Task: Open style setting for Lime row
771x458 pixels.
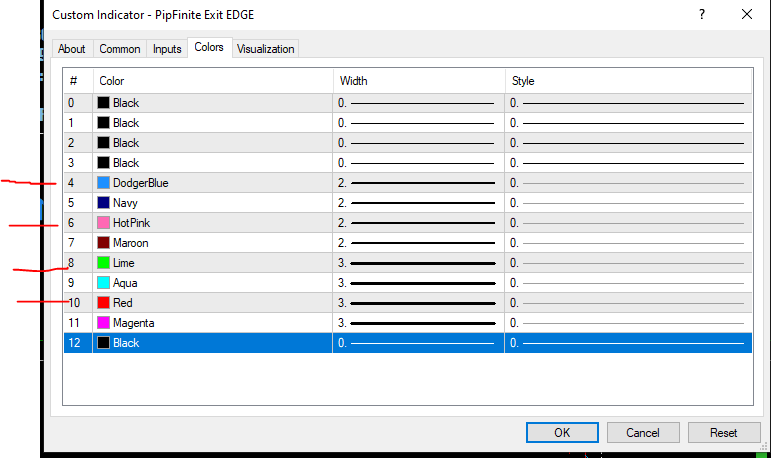Action: coord(628,263)
